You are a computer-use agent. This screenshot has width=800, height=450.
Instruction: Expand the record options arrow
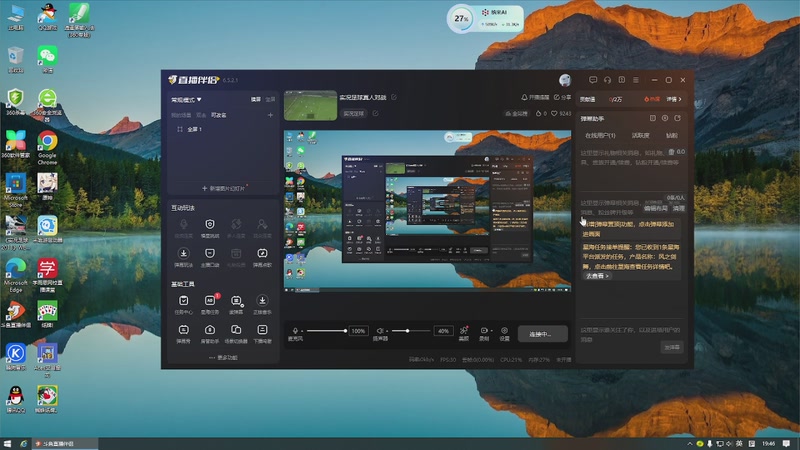click(491, 331)
